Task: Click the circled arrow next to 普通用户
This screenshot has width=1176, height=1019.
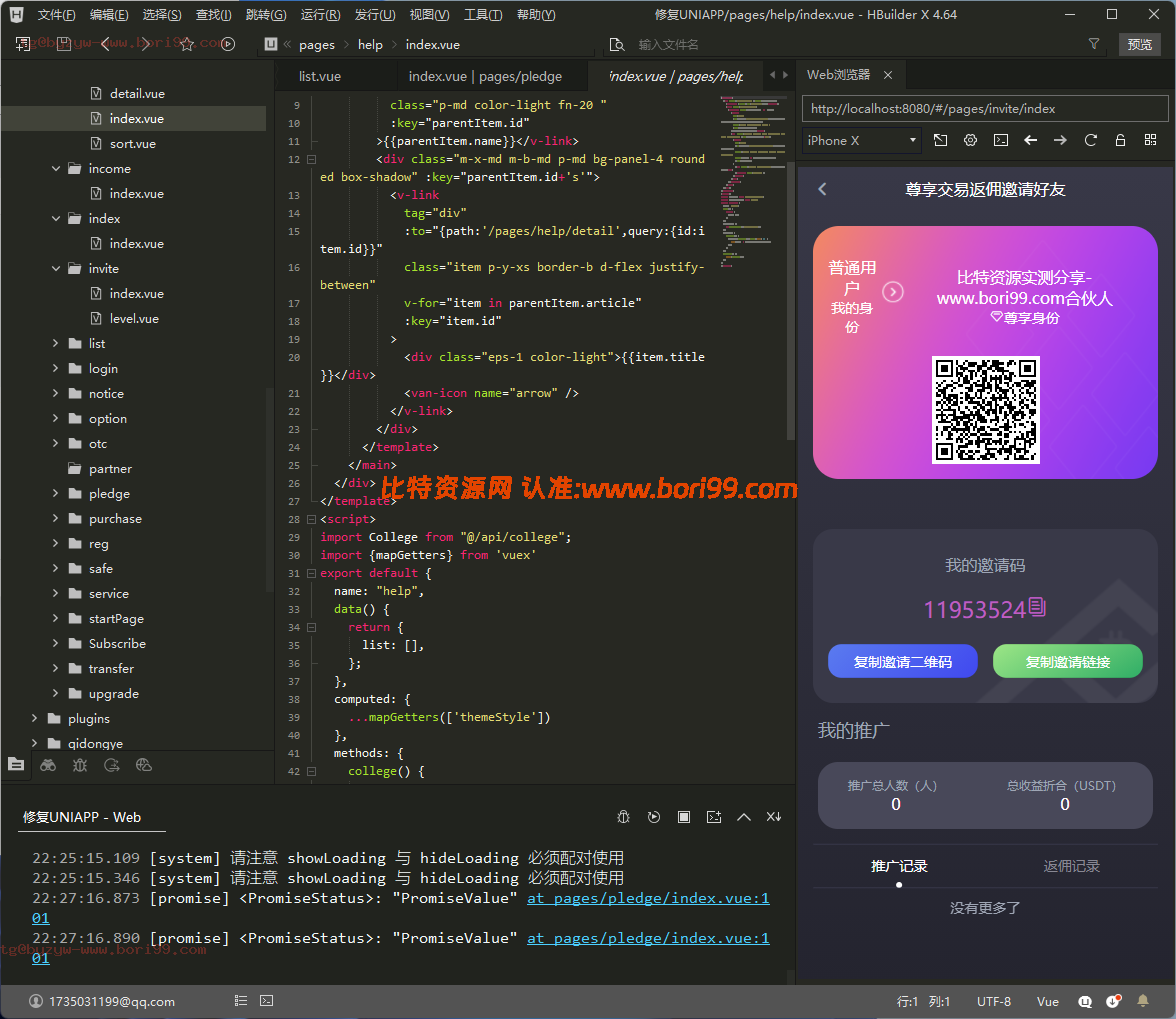Action: (x=892, y=292)
